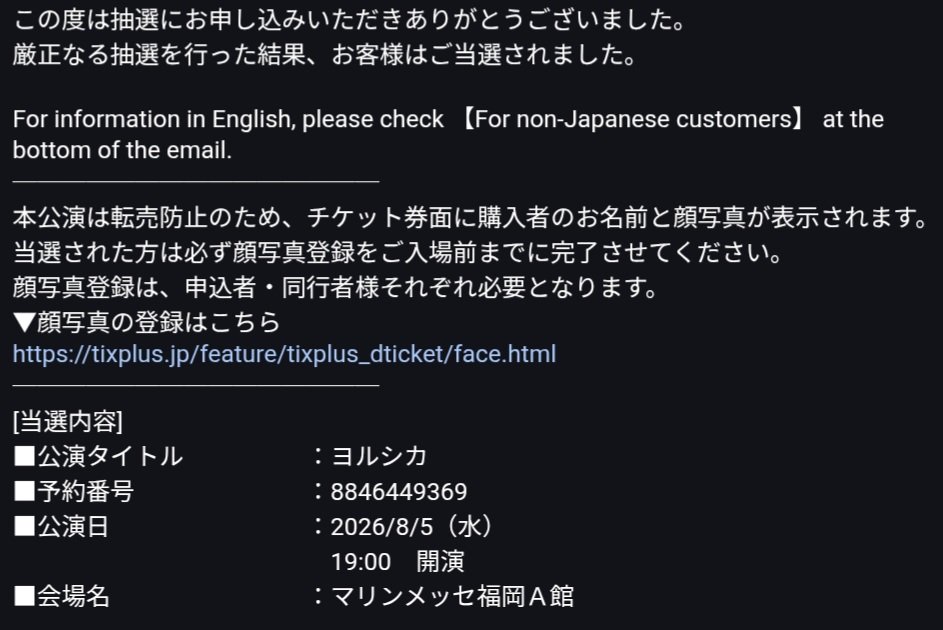Click the line starting 本公演は転売防止のため
Viewport: 943px width, 630px height.
pos(466,216)
